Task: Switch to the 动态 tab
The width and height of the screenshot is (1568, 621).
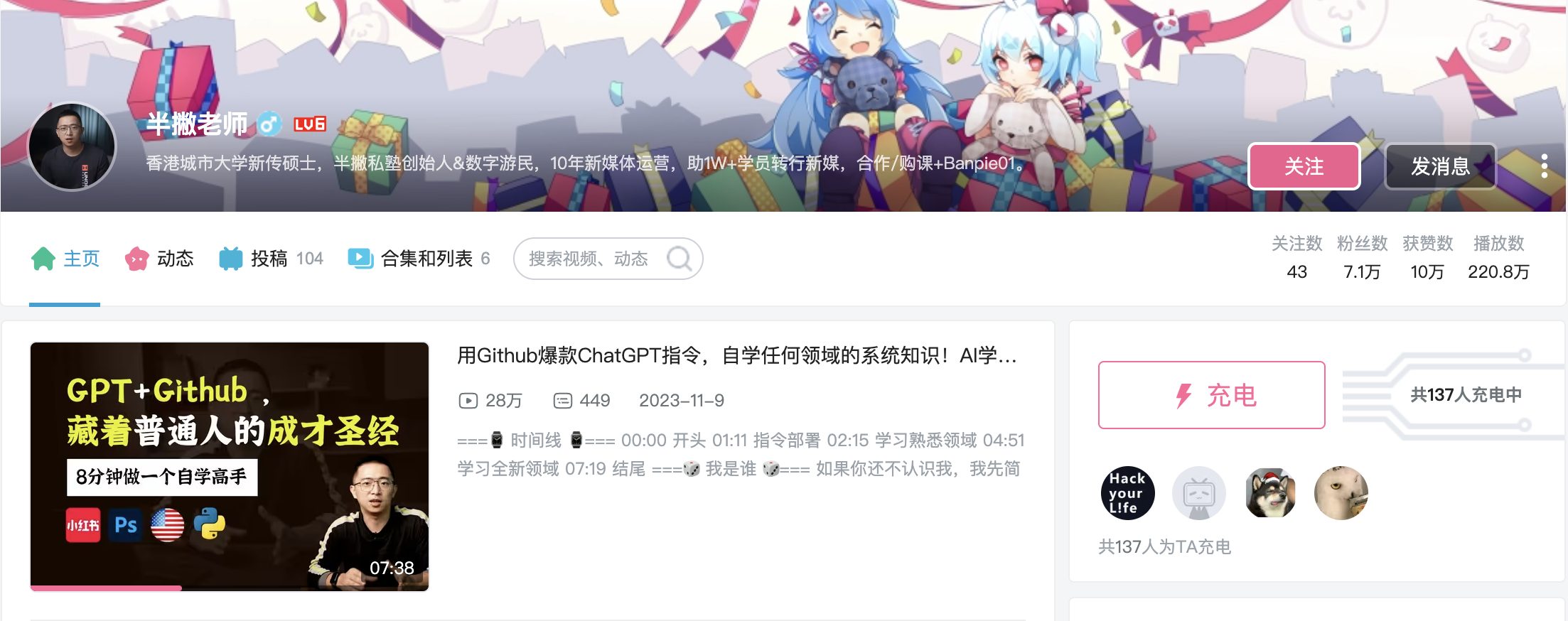Action: 159,259
